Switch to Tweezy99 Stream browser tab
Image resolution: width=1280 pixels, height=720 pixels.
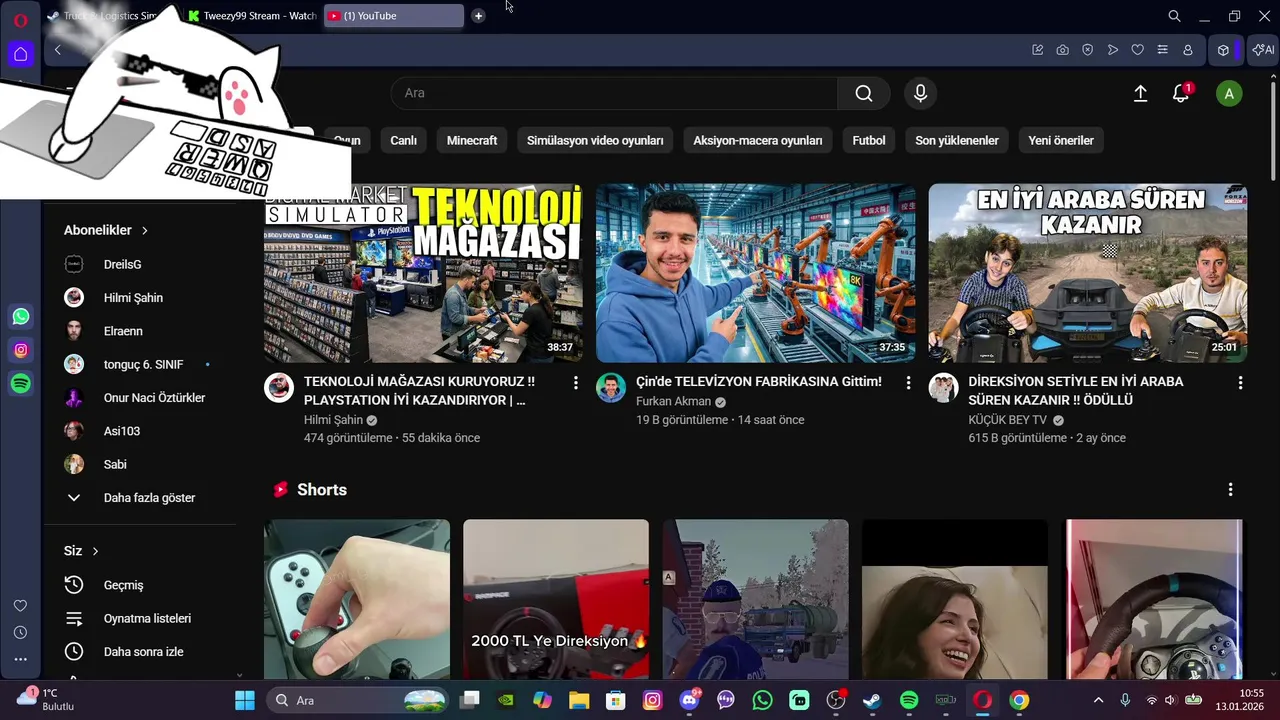253,16
